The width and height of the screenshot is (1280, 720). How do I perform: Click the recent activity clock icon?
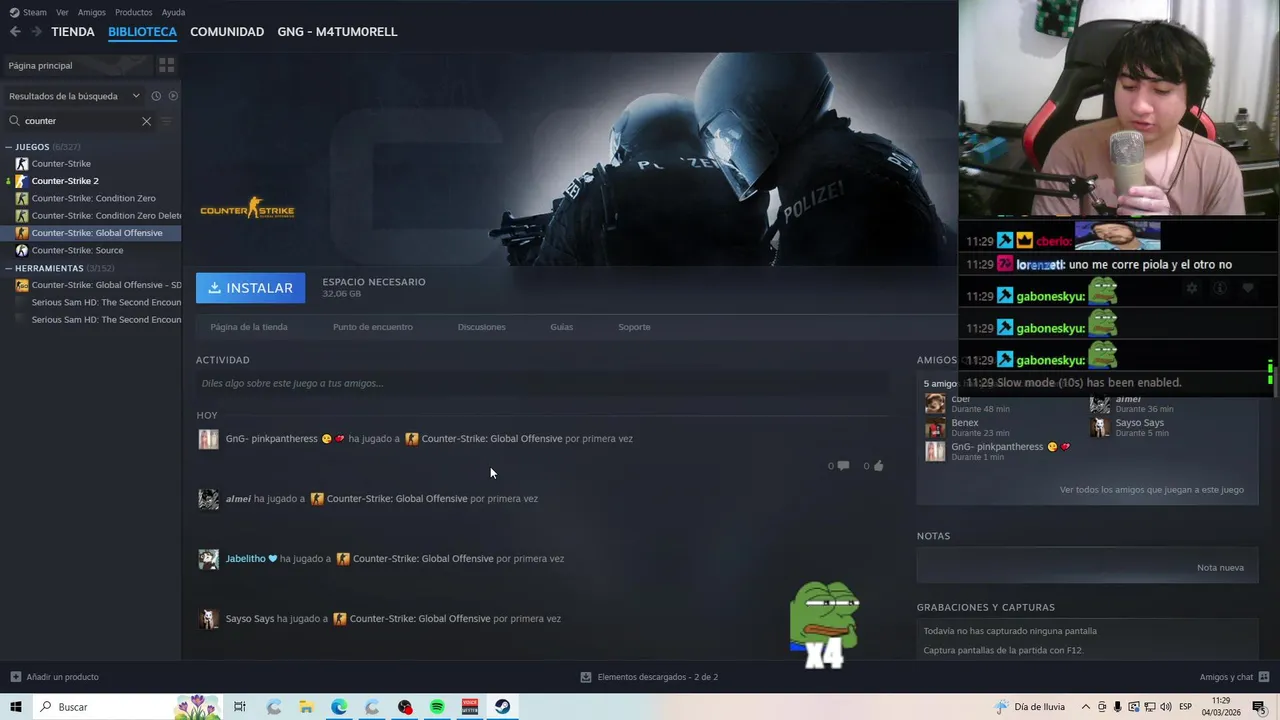click(x=156, y=96)
